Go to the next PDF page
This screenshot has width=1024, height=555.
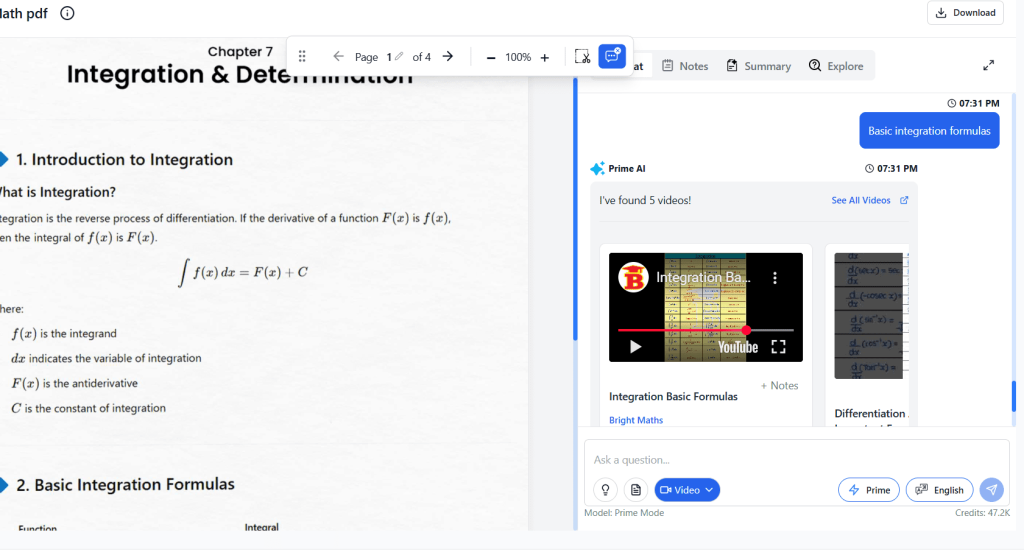(448, 57)
